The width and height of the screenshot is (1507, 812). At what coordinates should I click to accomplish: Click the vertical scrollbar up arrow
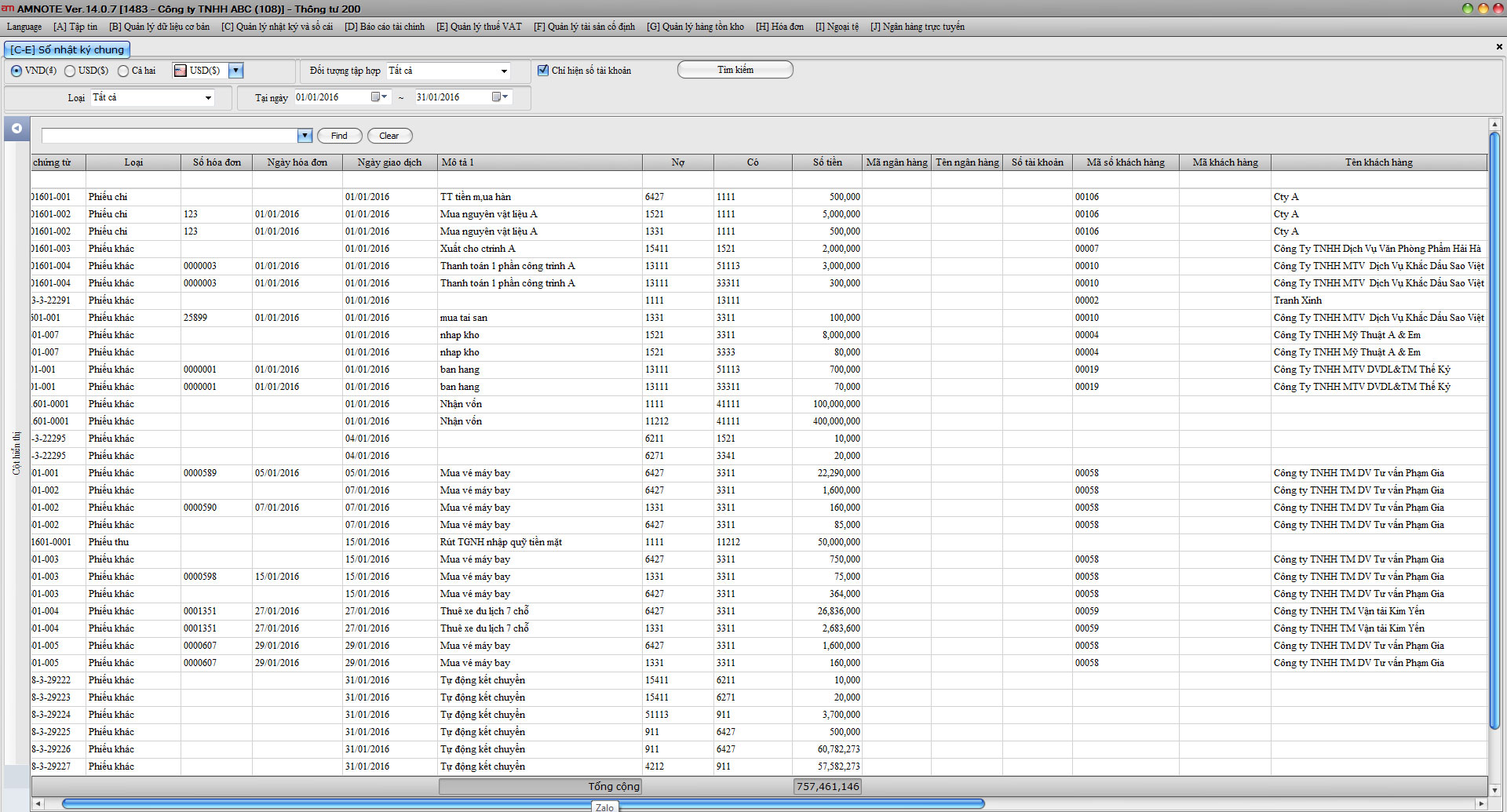tap(1494, 125)
